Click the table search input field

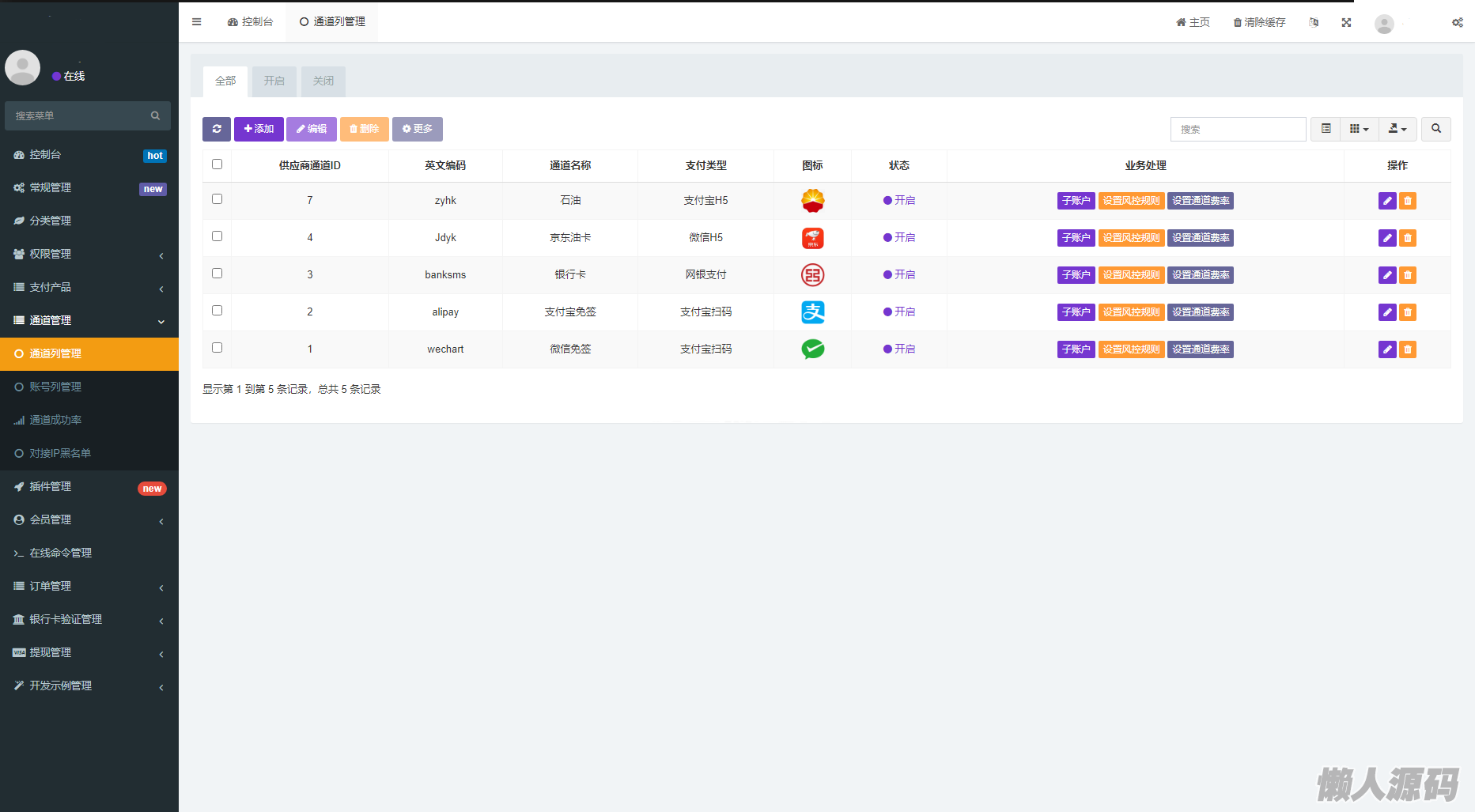[1238, 129]
